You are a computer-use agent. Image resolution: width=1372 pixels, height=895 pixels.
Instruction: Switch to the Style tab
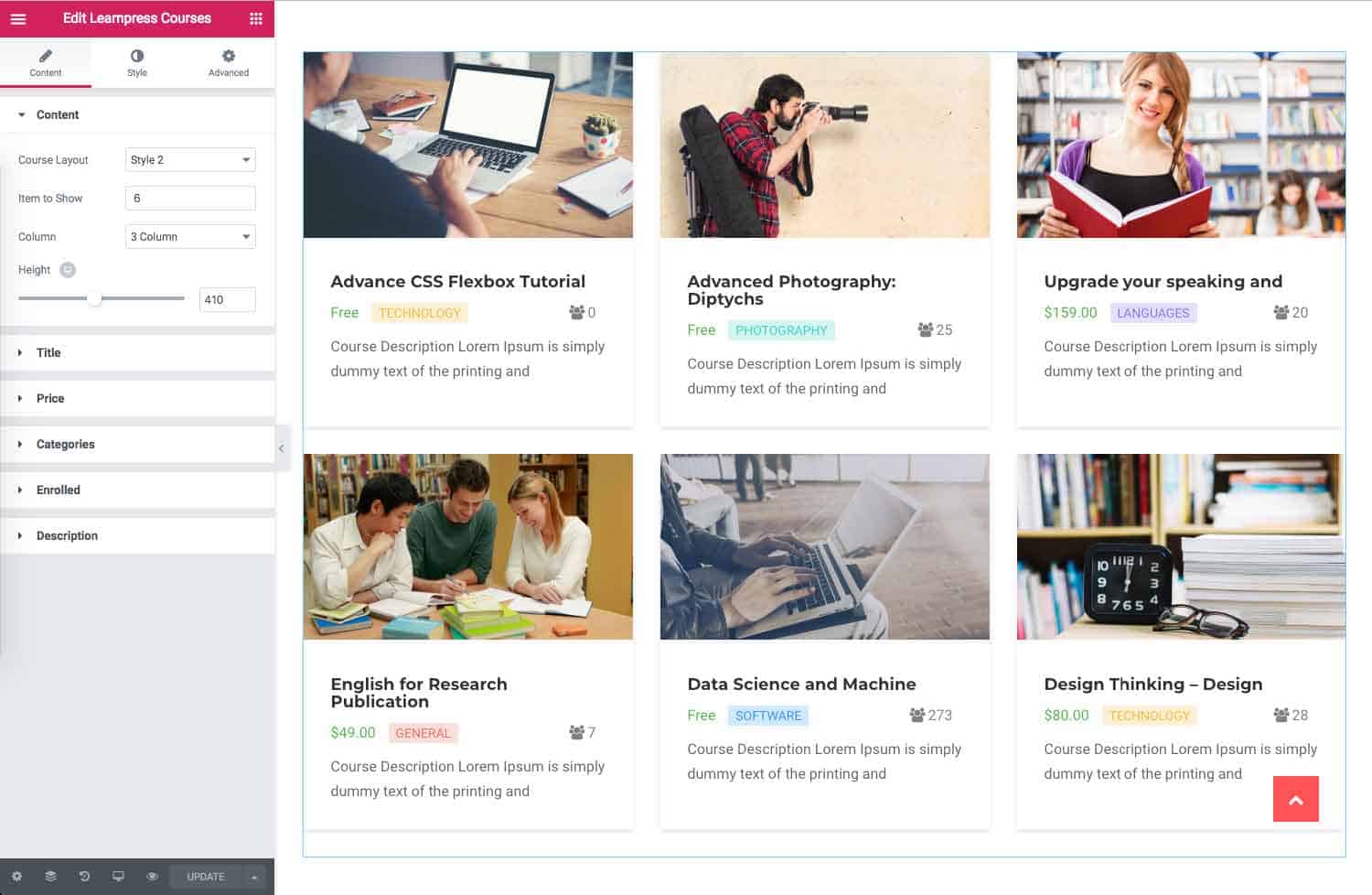pyautogui.click(x=137, y=62)
